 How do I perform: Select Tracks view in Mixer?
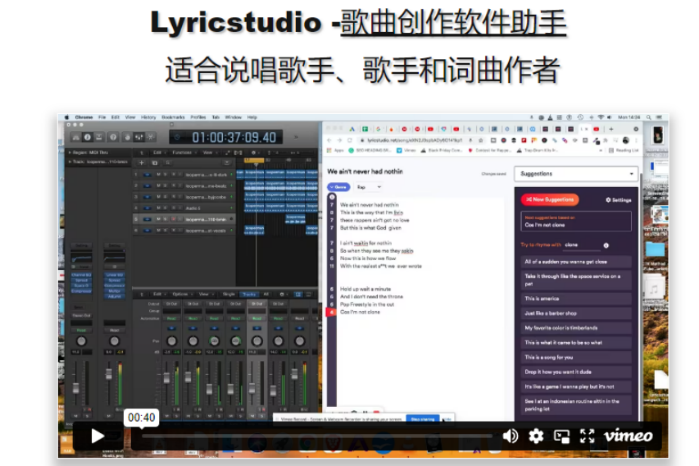(249, 294)
